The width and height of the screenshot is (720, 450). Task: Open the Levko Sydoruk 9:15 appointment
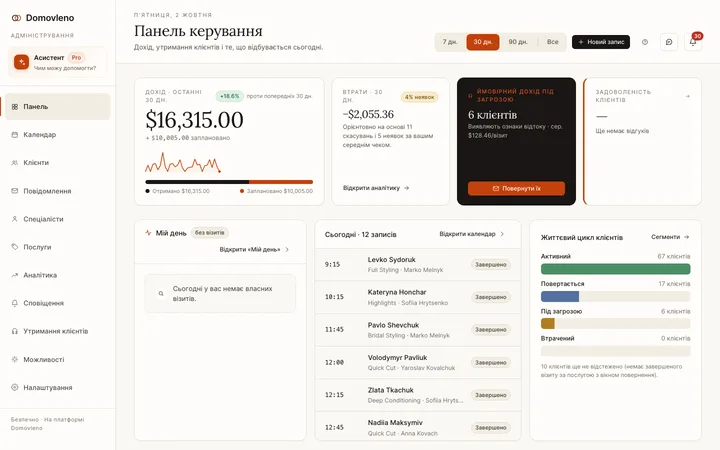[x=418, y=264]
